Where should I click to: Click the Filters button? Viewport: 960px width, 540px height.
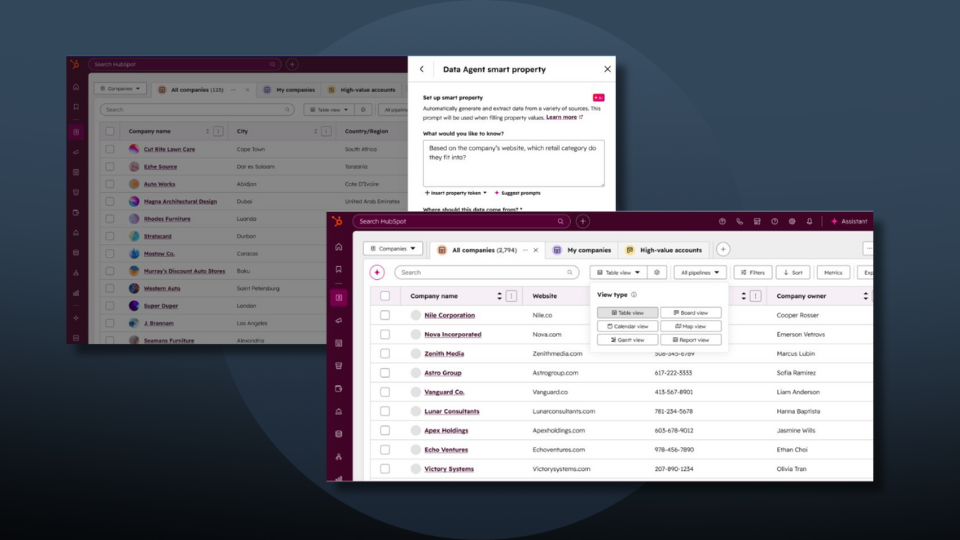pos(752,272)
